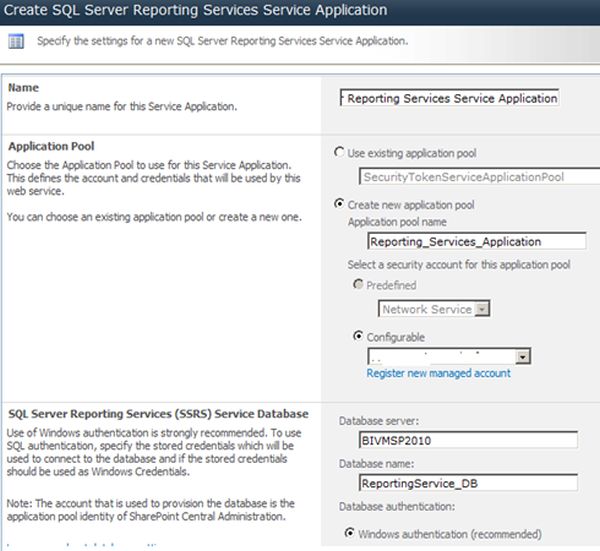Click the Application pool name text box
600x551 pixels.
(476, 241)
